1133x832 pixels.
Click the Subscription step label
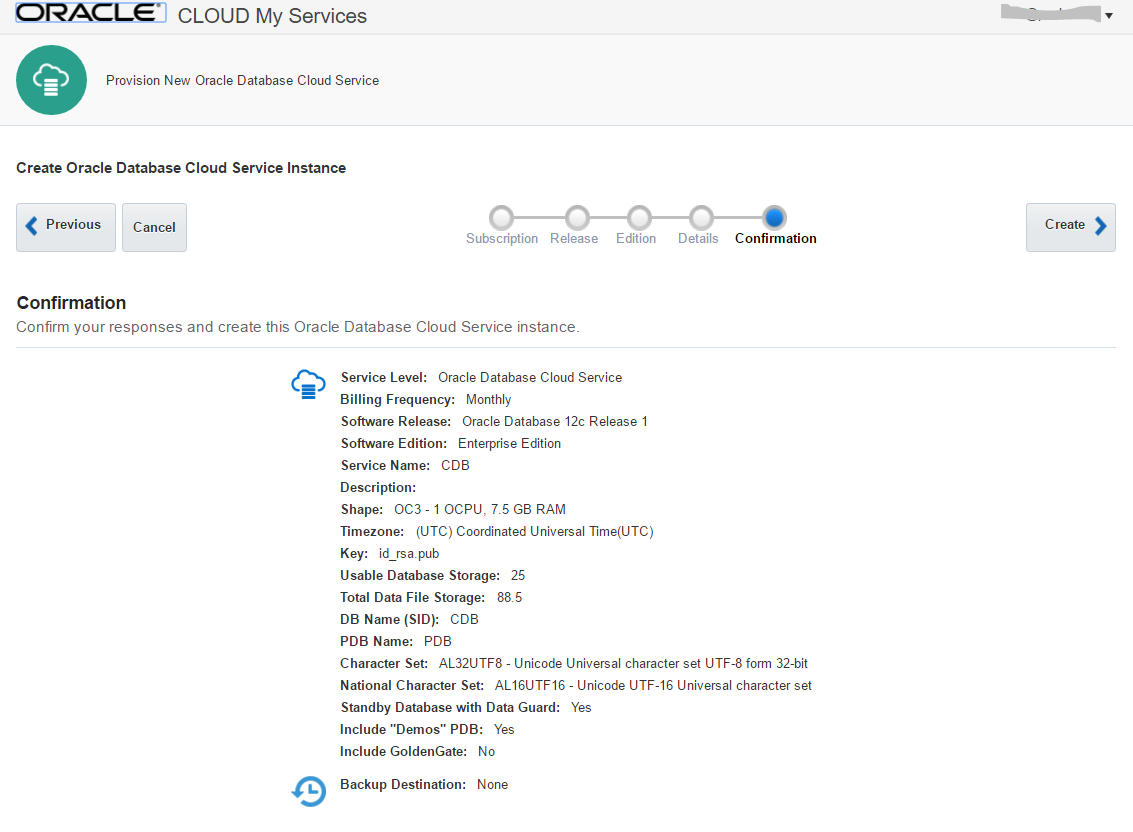[x=502, y=239]
